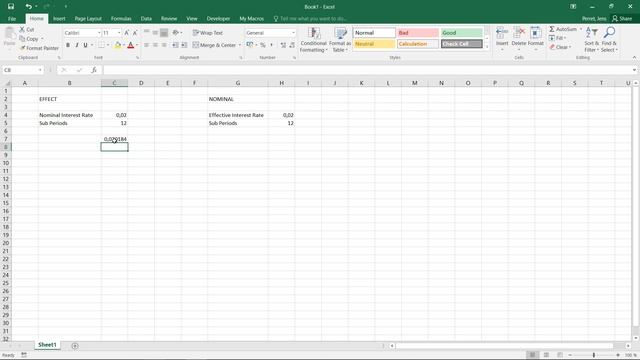Switch to the Data tab
This screenshot has height=360, width=640.
click(x=146, y=19)
